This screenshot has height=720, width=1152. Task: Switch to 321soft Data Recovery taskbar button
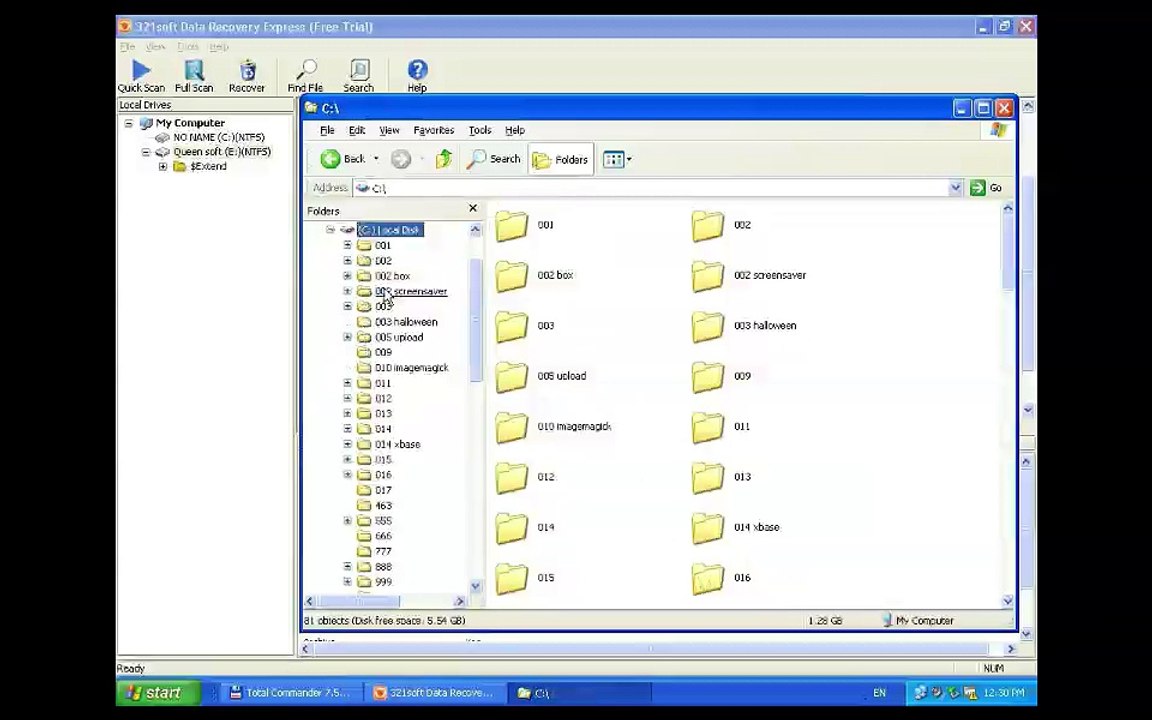tap(436, 693)
